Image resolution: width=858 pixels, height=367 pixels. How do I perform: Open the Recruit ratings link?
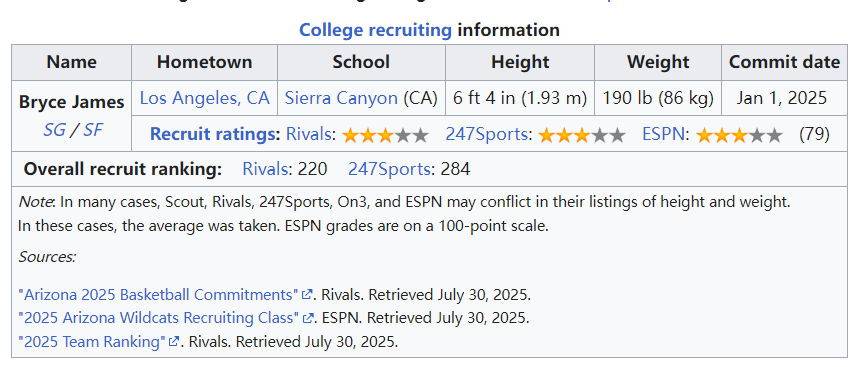215,134
